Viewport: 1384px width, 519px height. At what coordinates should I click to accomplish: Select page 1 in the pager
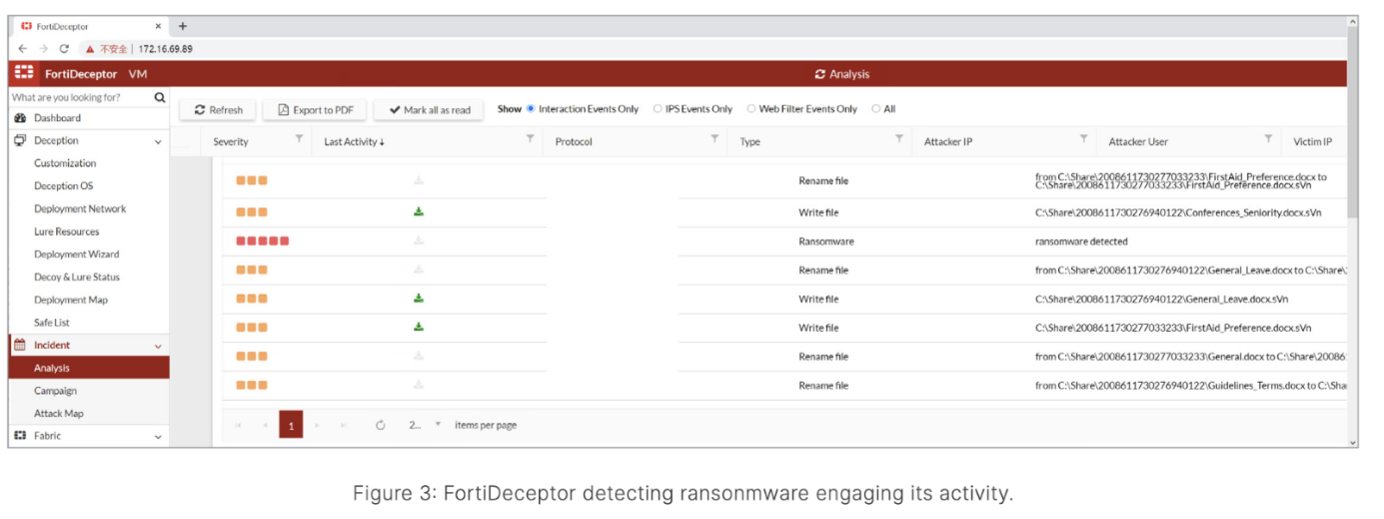tap(291, 425)
